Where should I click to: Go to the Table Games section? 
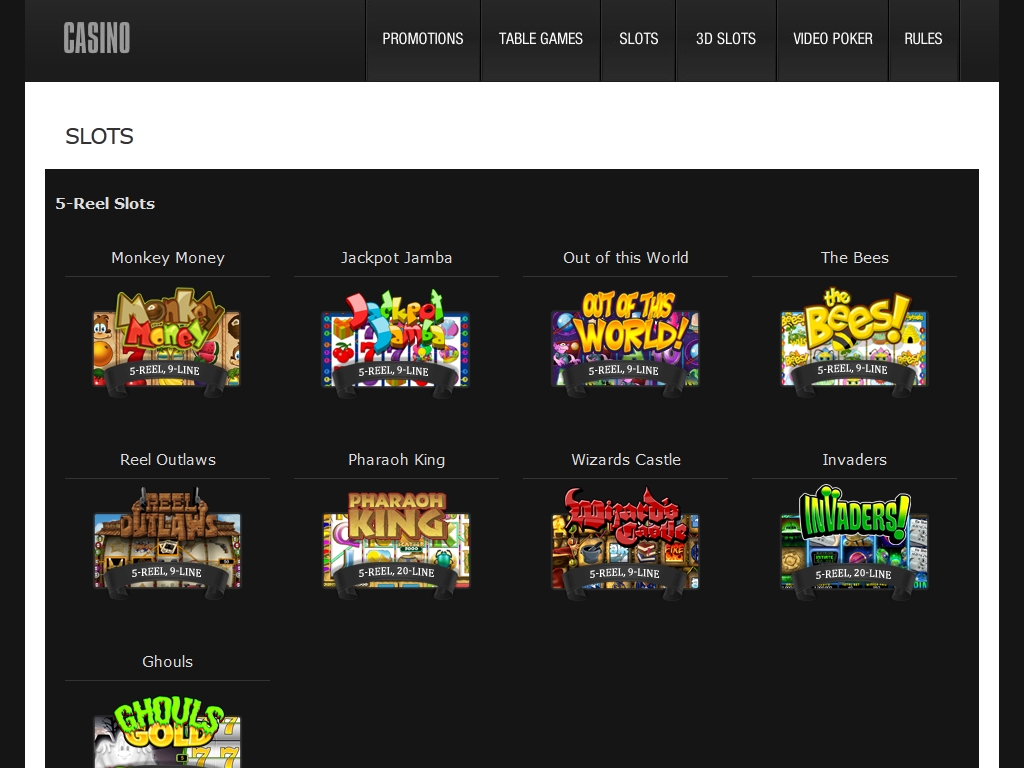click(541, 39)
